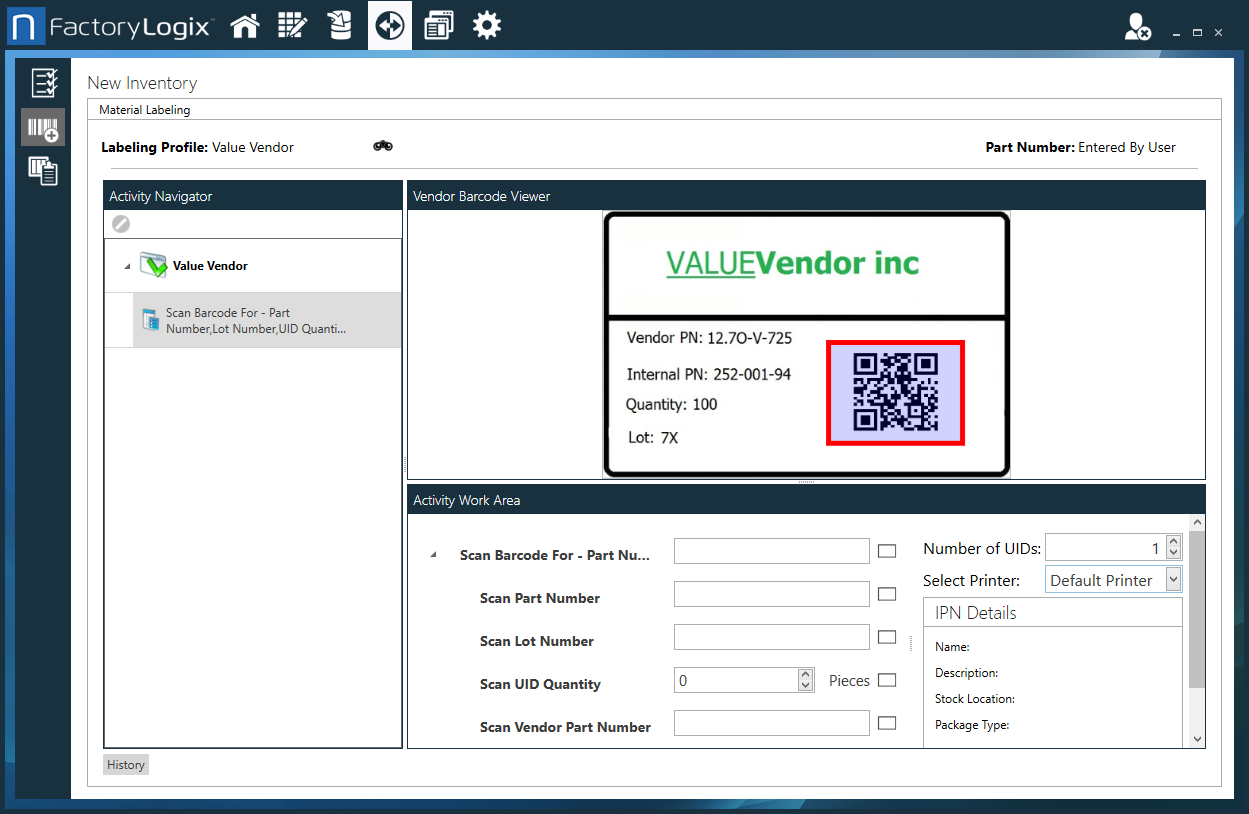Check the box next to Scan Part Number
Viewport: 1249px width, 814px height.
point(886,593)
